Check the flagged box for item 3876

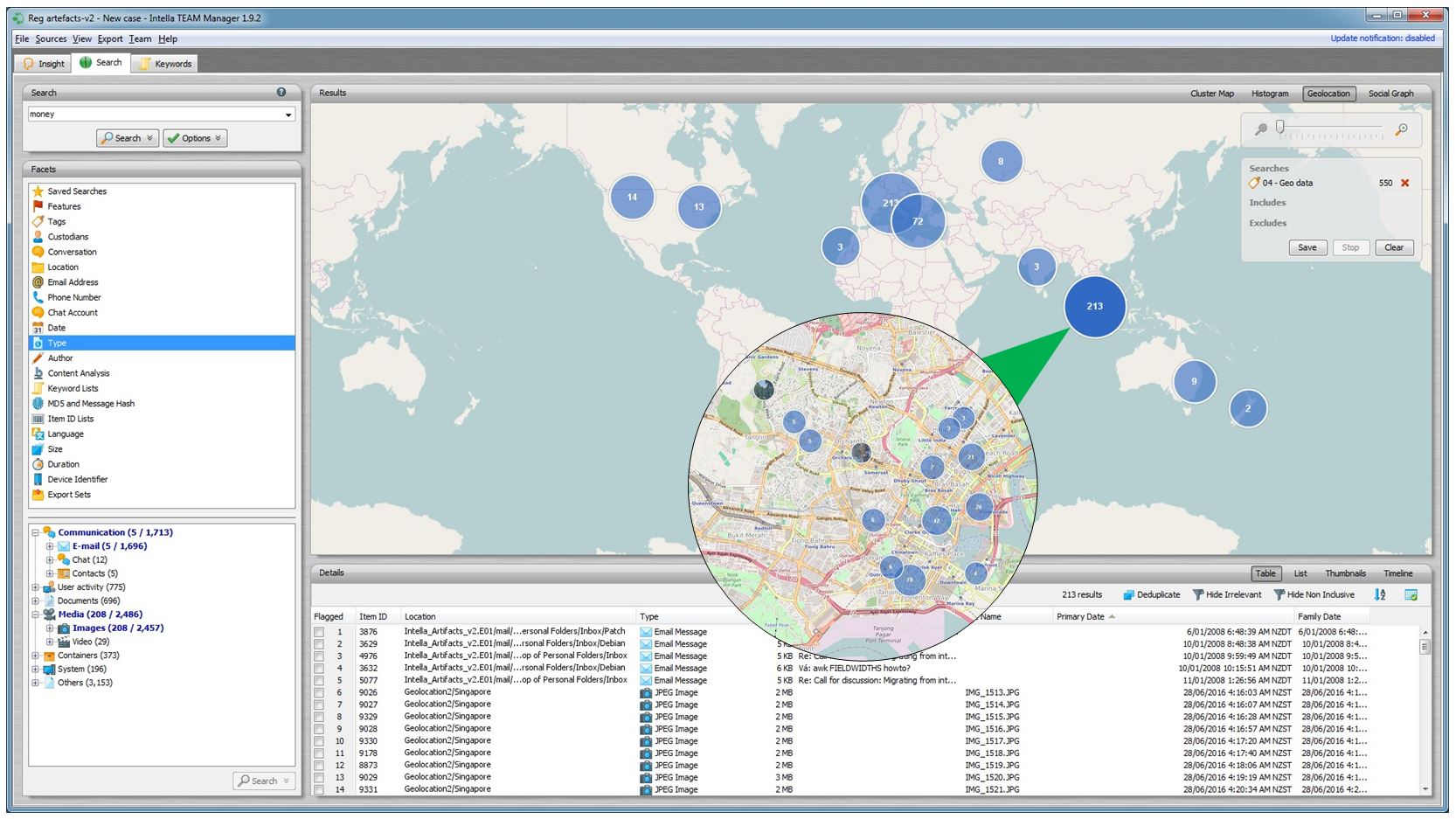point(319,632)
